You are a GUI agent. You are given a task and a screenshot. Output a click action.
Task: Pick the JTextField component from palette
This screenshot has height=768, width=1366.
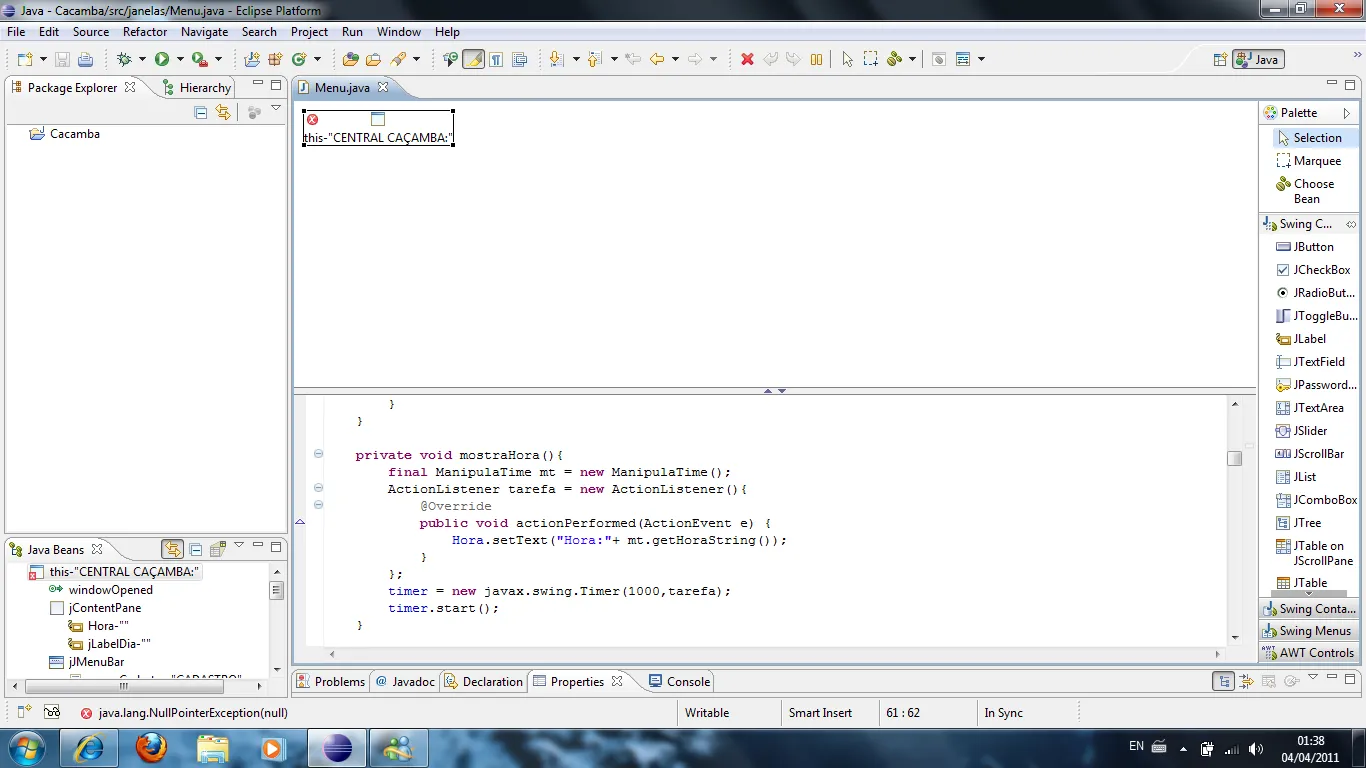click(1318, 362)
